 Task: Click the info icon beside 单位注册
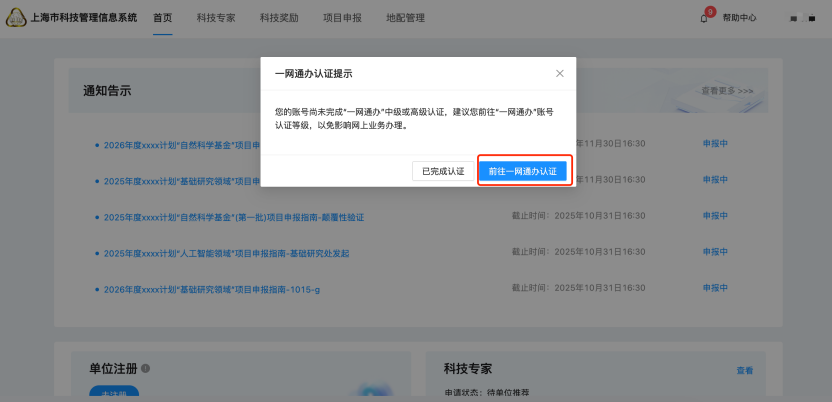pyautogui.click(x=146, y=369)
